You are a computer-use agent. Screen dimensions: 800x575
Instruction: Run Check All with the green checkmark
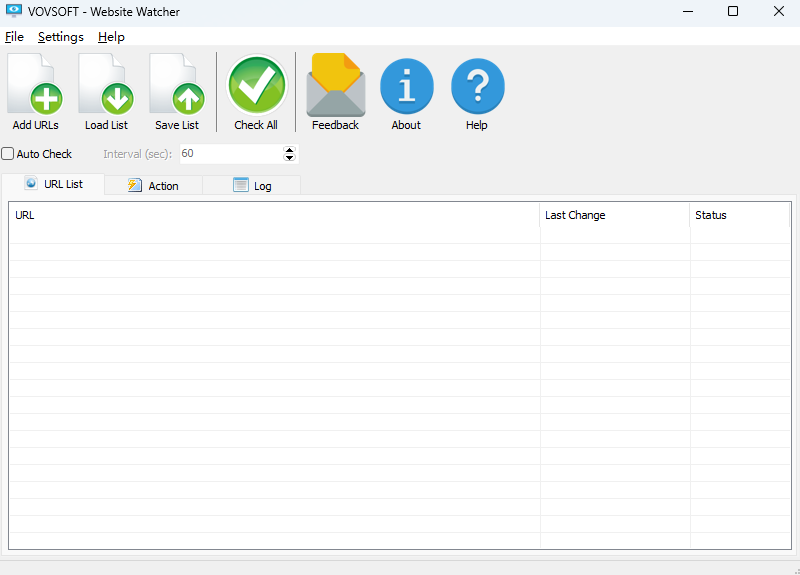256,92
